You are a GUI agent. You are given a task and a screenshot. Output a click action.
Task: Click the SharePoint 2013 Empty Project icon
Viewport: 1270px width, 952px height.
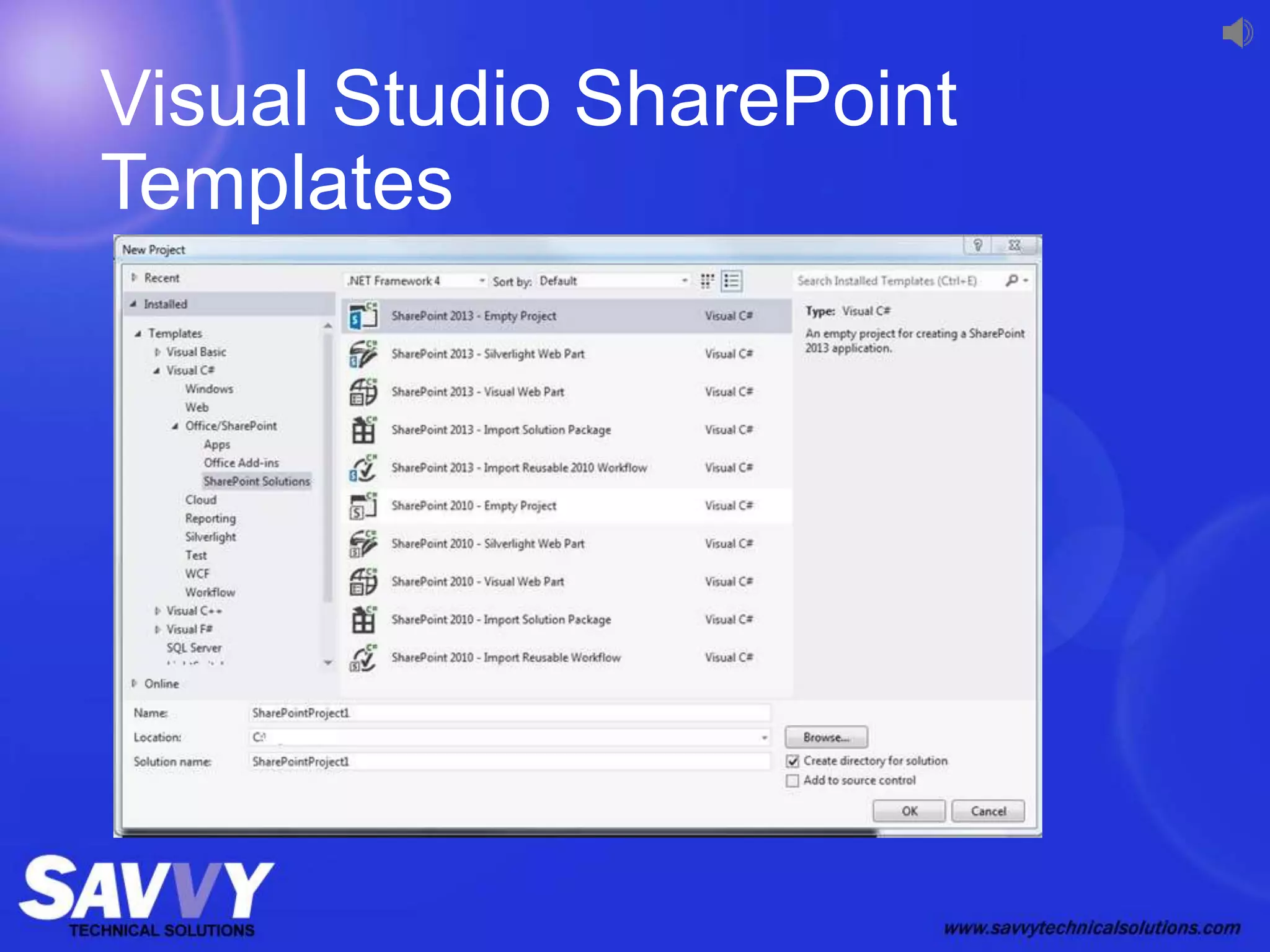tap(363, 316)
